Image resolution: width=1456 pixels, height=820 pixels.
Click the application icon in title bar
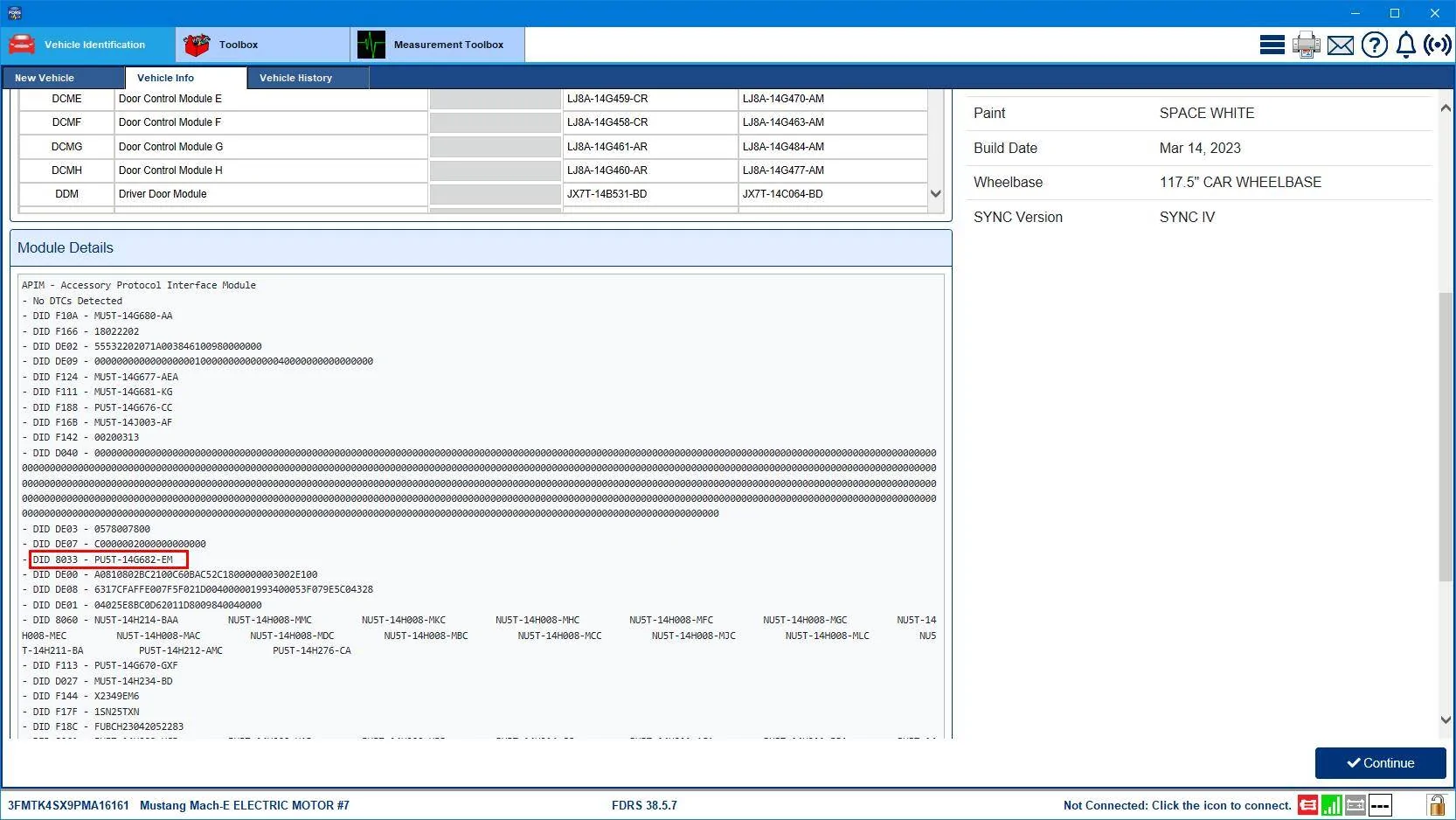pyautogui.click(x=14, y=13)
